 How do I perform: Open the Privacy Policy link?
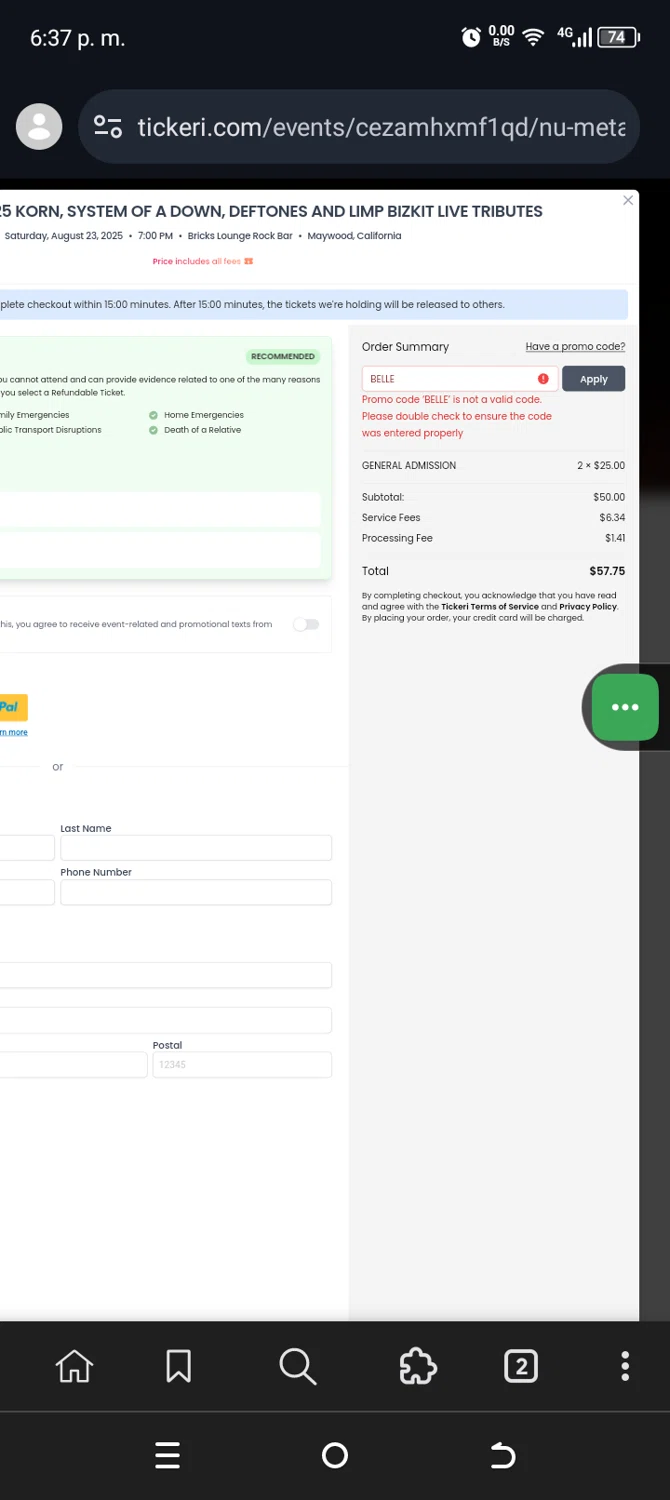click(x=588, y=607)
